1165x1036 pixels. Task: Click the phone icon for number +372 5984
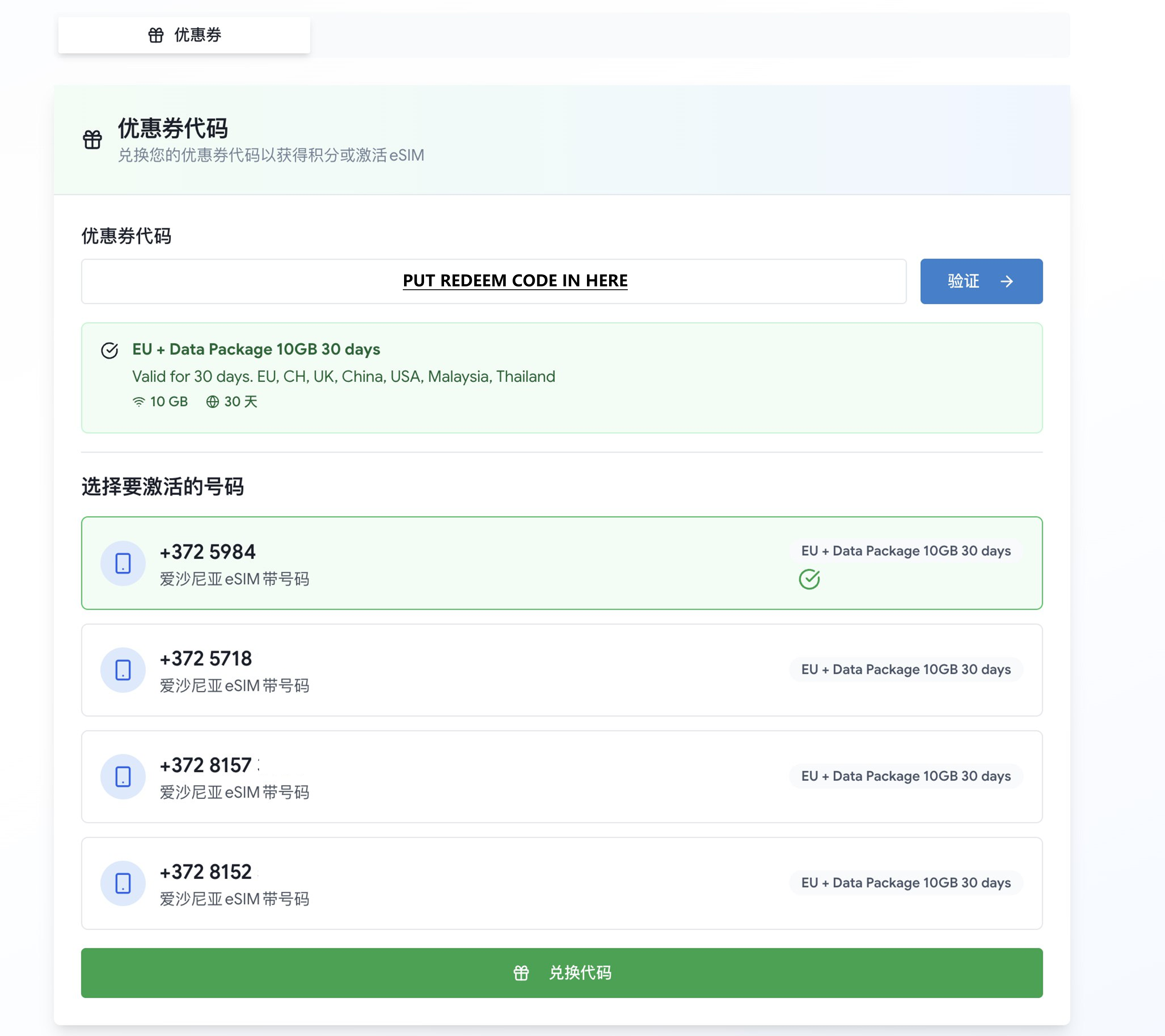123,563
